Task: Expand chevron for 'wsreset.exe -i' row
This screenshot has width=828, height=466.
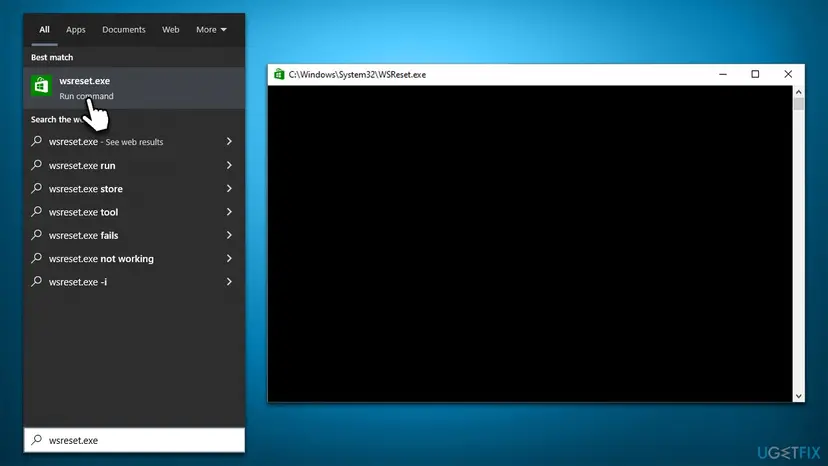Action: click(229, 282)
